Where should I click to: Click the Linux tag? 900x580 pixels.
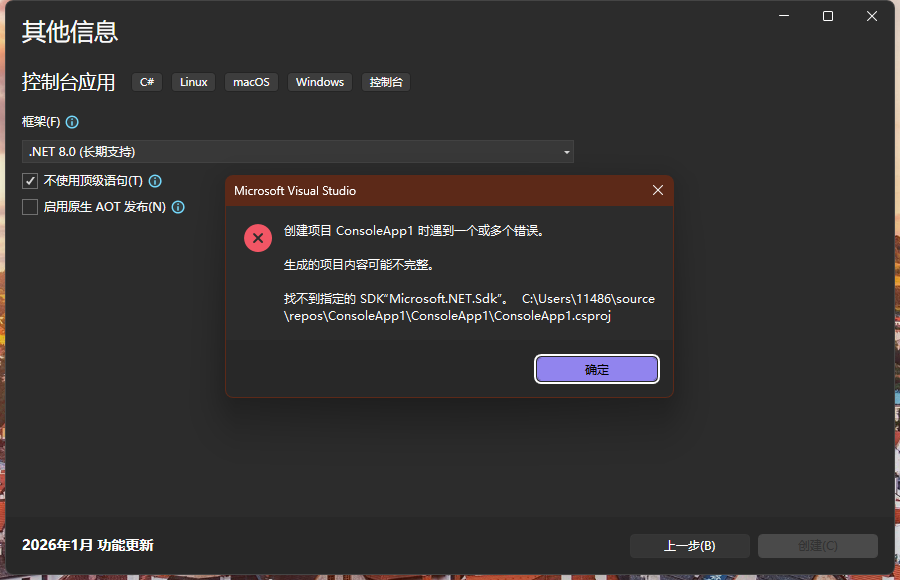click(193, 82)
